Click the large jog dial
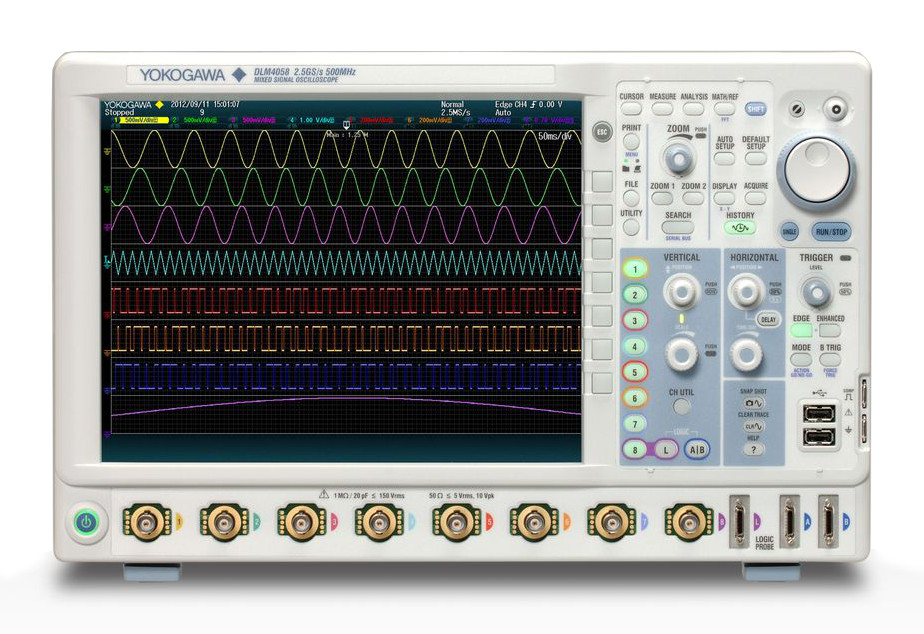924x634 pixels. tap(817, 171)
